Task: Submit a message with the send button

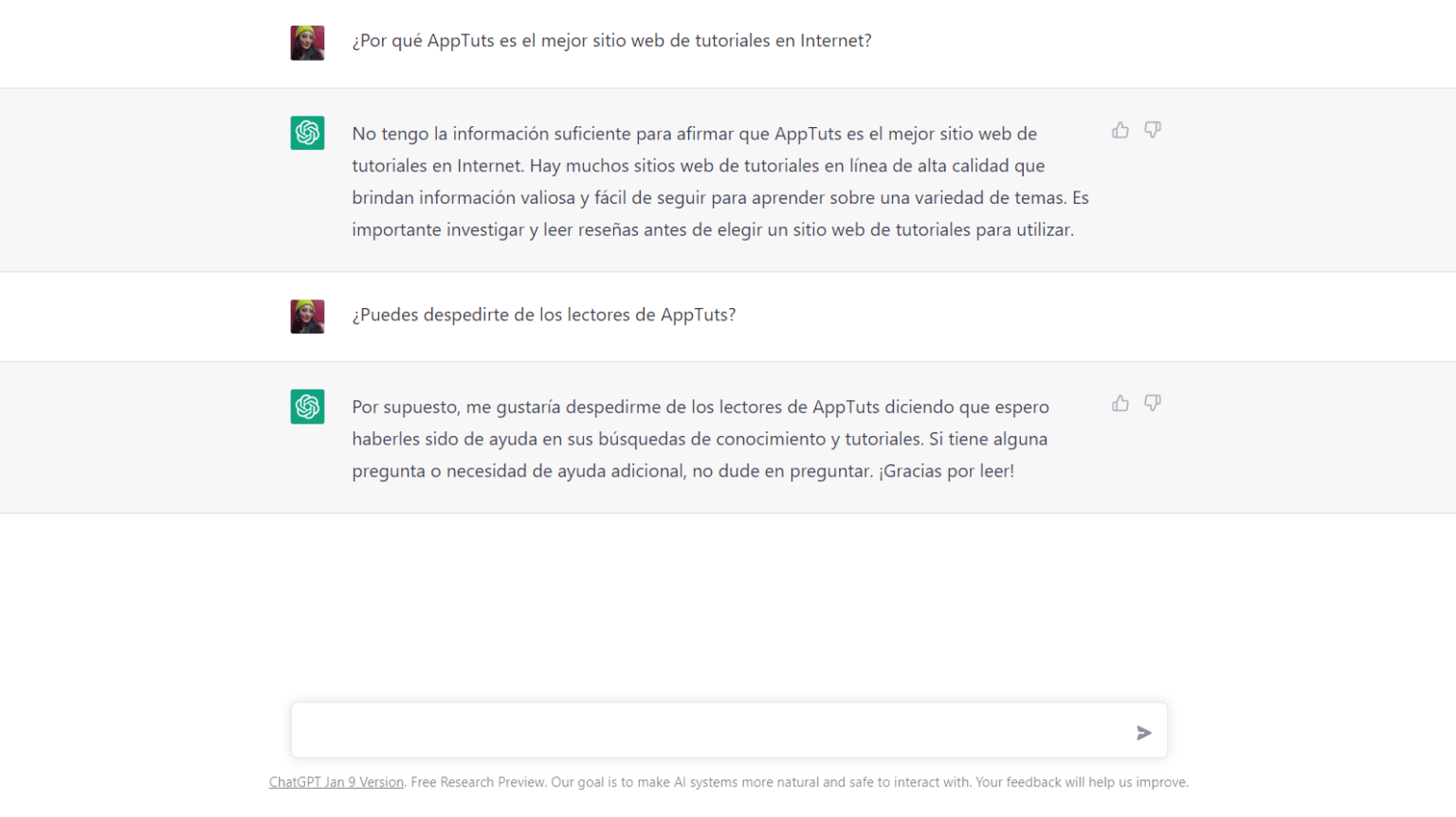Action: (1143, 731)
